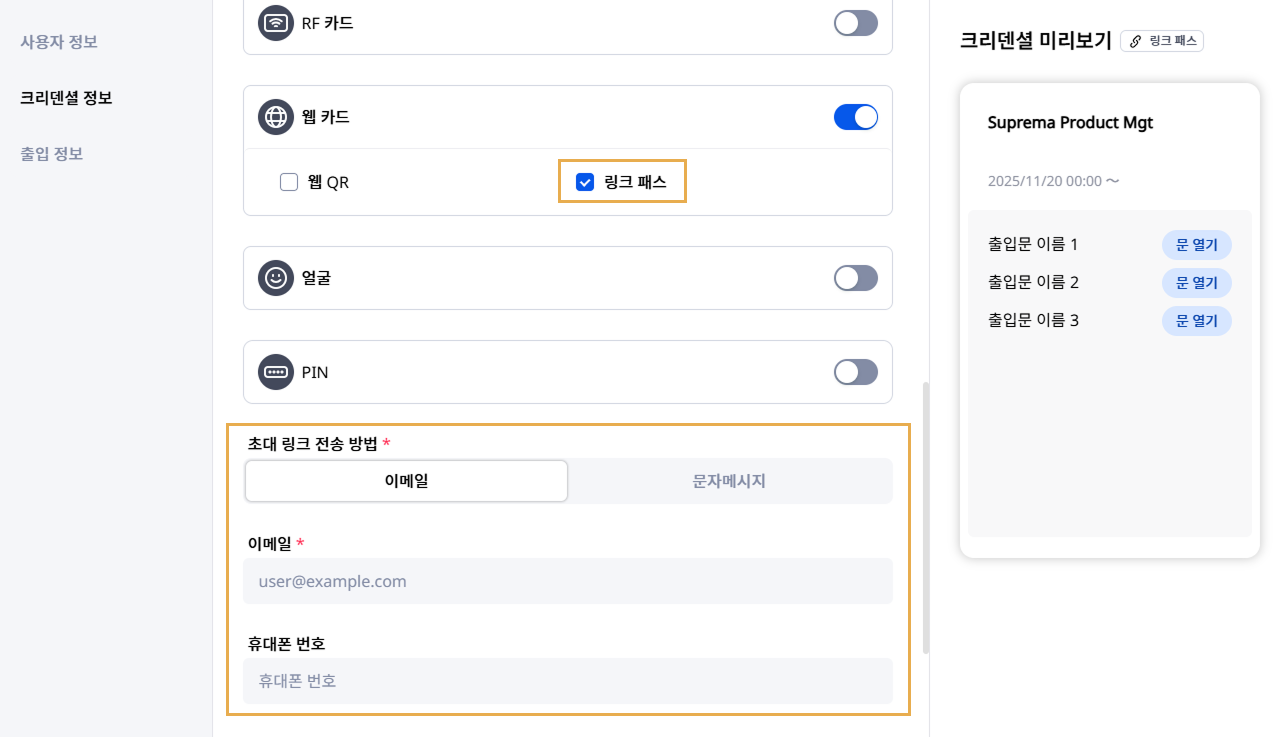The image size is (1280, 737).
Task: Enable the 얼굴 credential toggle
Action: (855, 278)
